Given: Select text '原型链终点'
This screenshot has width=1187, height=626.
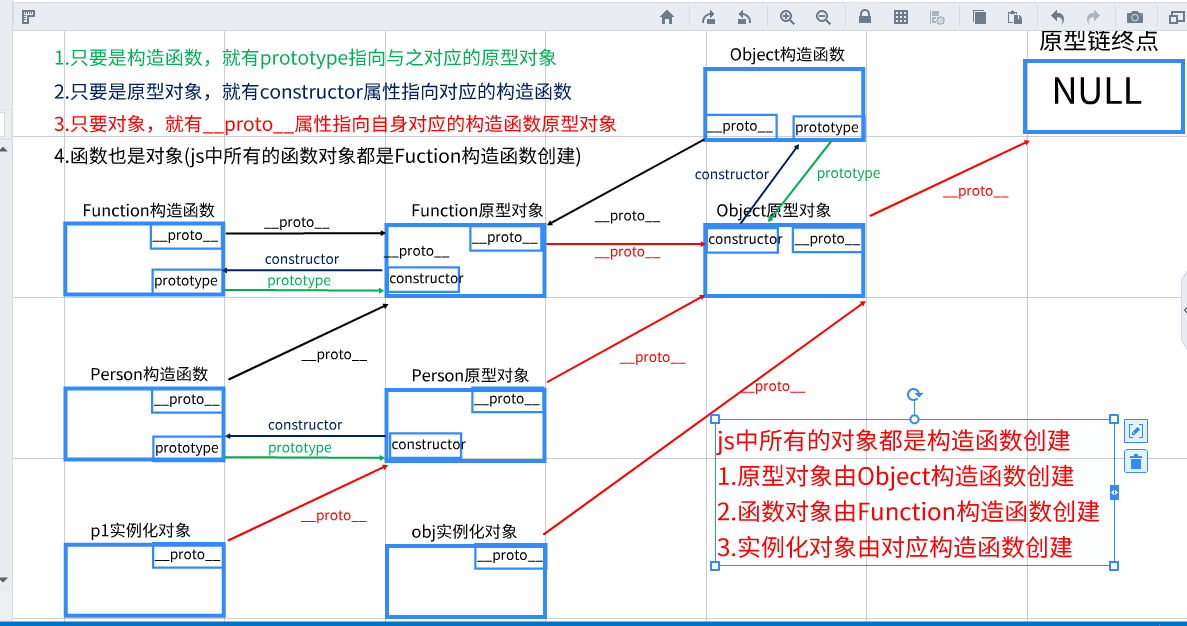Looking at the screenshot, I should (x=1098, y=41).
